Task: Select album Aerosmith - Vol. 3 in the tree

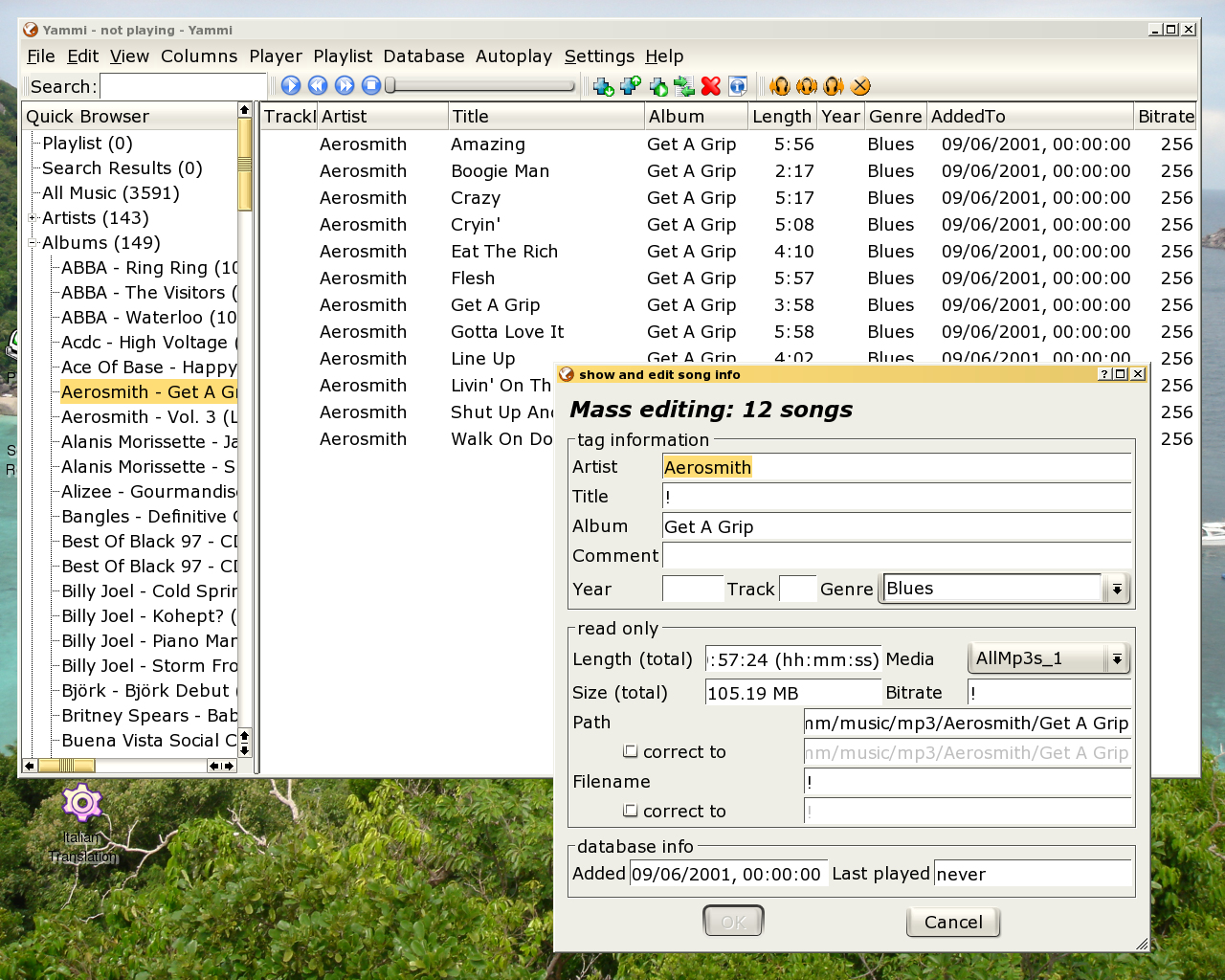Action: (148, 417)
